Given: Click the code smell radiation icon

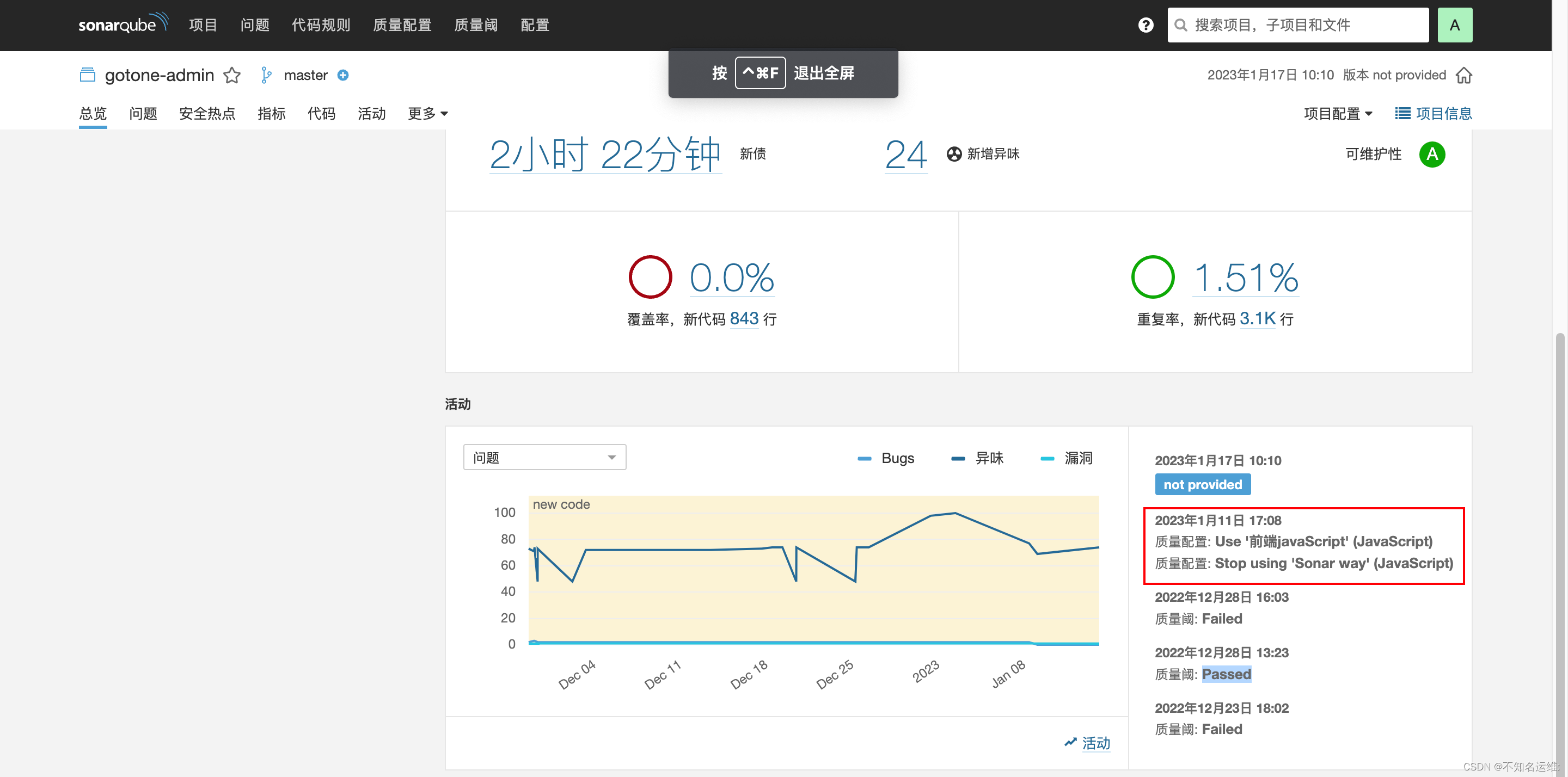Looking at the screenshot, I should (x=954, y=155).
